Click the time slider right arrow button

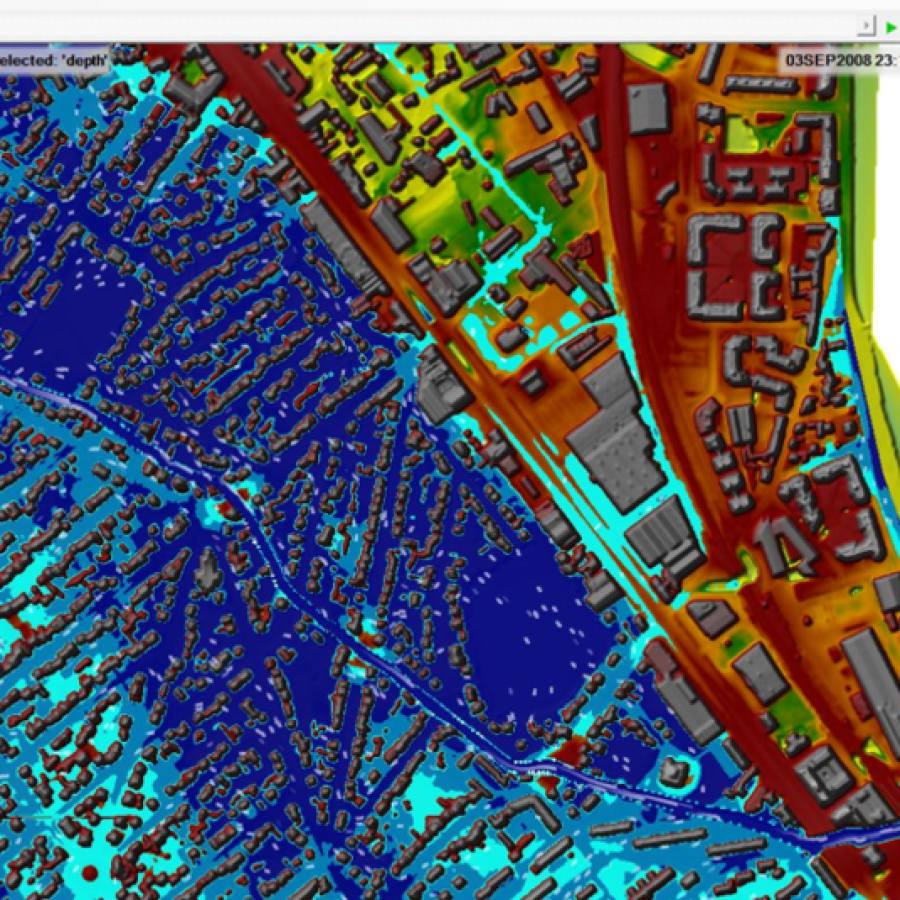(866, 27)
